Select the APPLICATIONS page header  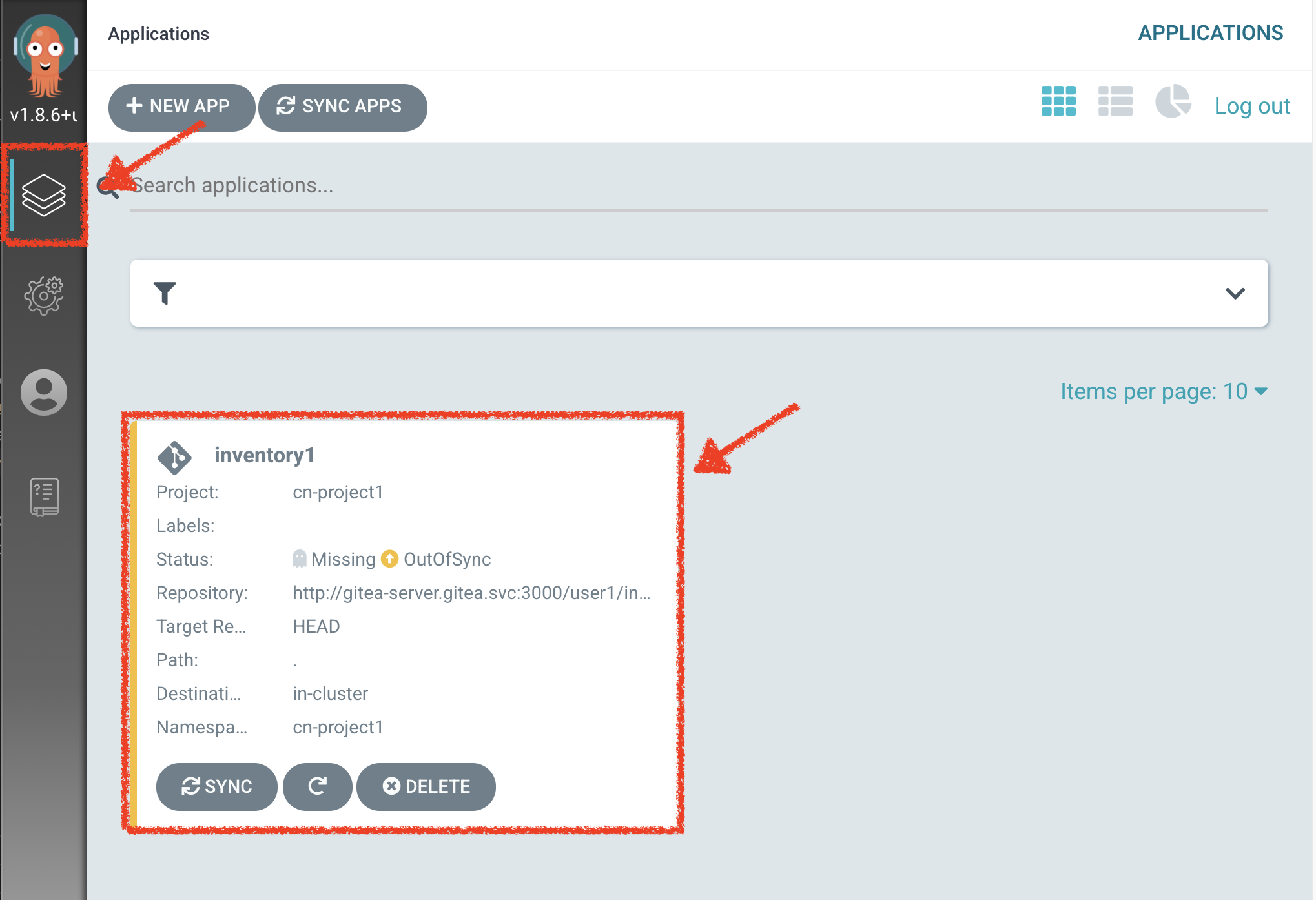tap(1211, 32)
